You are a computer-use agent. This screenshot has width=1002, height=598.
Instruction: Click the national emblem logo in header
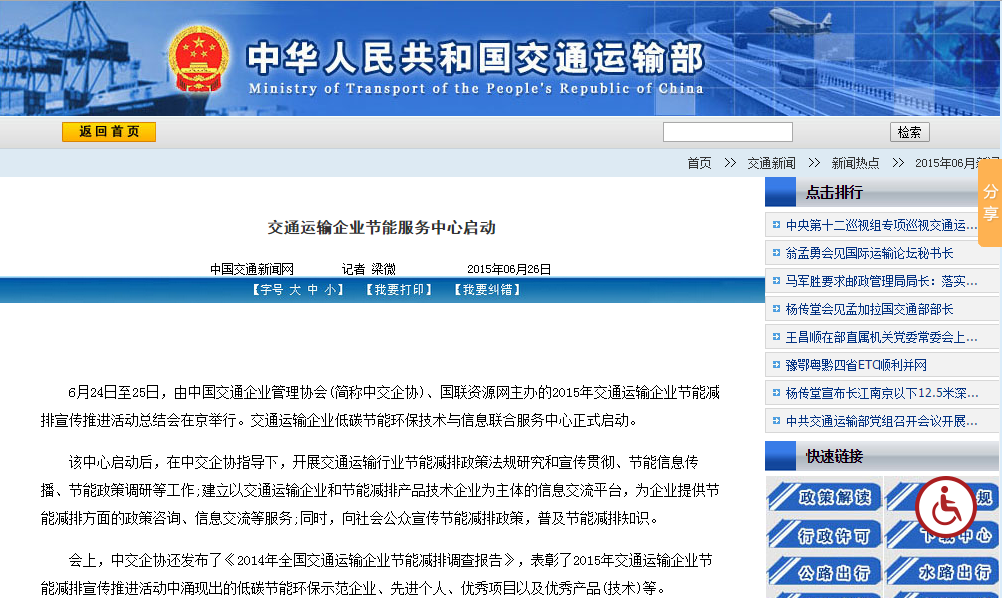(199, 59)
